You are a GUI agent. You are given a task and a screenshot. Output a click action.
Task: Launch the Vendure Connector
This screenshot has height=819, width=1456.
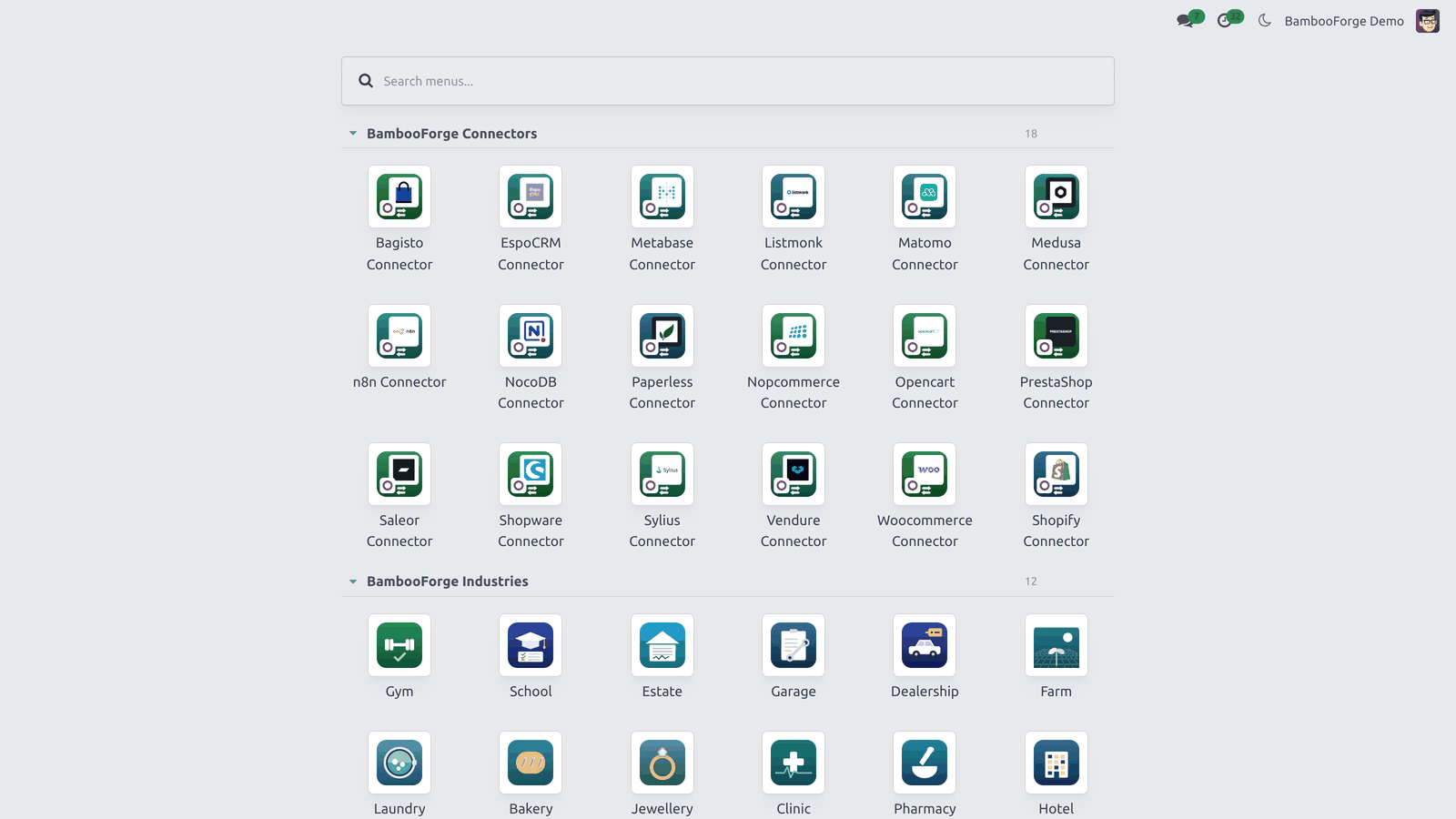[794, 474]
